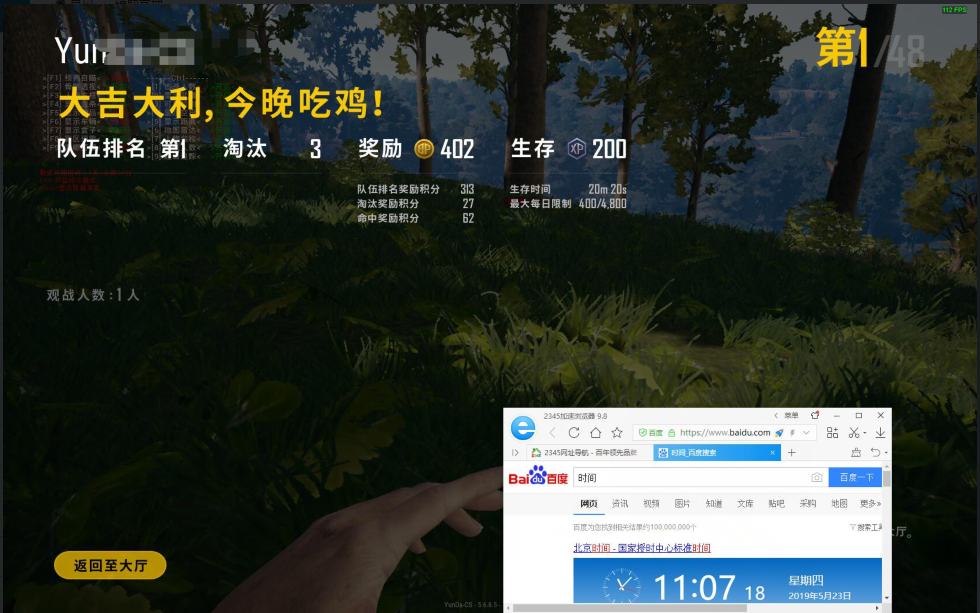The height and width of the screenshot is (613, 980).
Task: Click the rocket acceleration icon in address bar
Action: click(x=779, y=432)
